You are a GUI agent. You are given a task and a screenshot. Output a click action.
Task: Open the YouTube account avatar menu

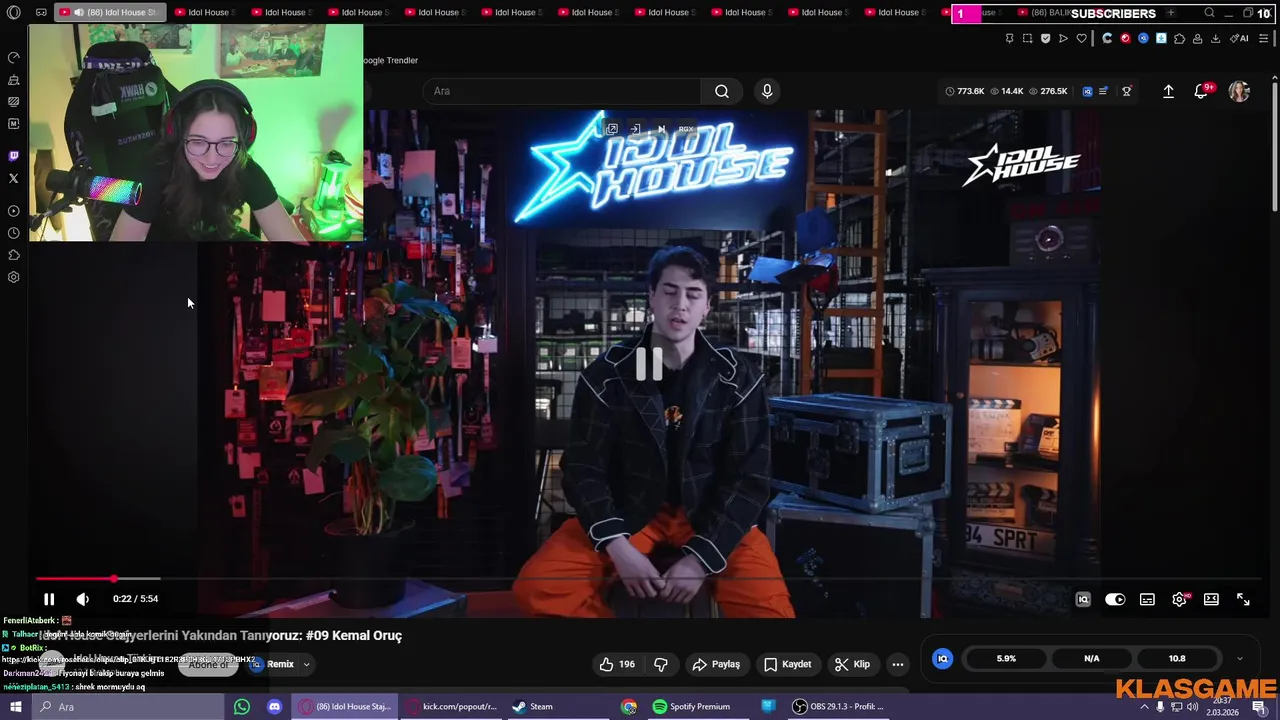pos(1239,91)
